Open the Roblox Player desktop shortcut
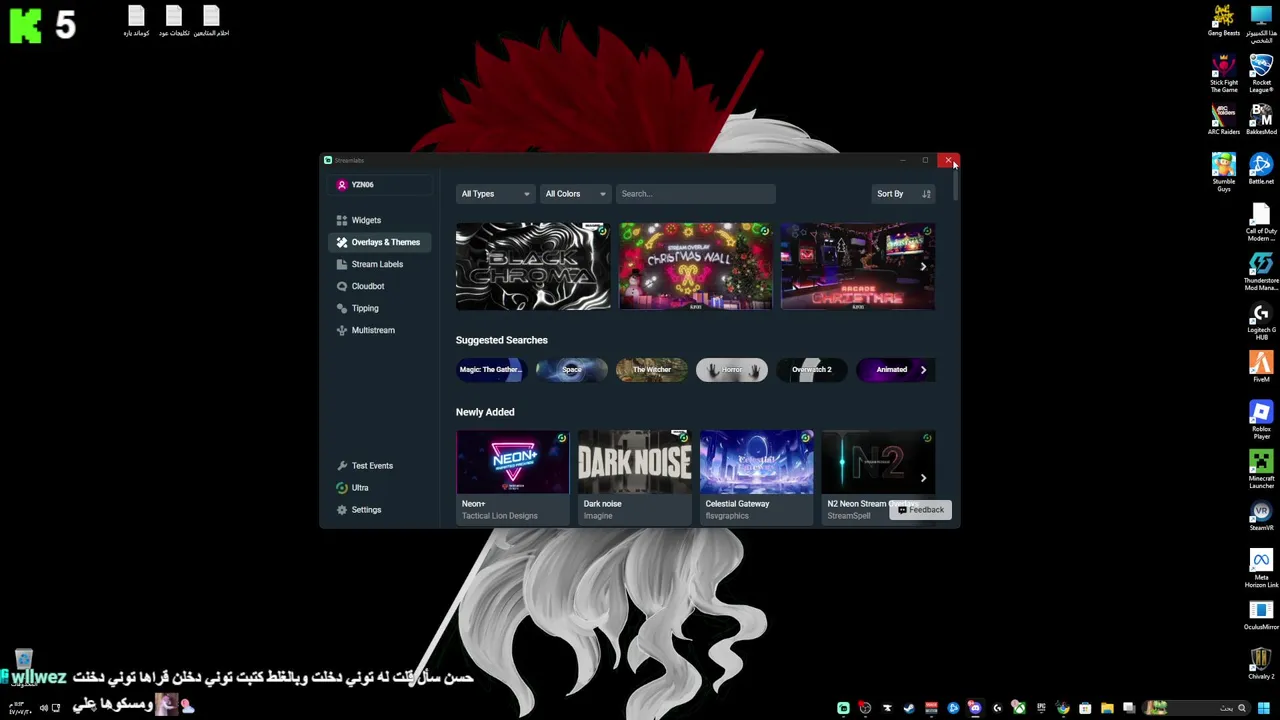 click(1261, 419)
